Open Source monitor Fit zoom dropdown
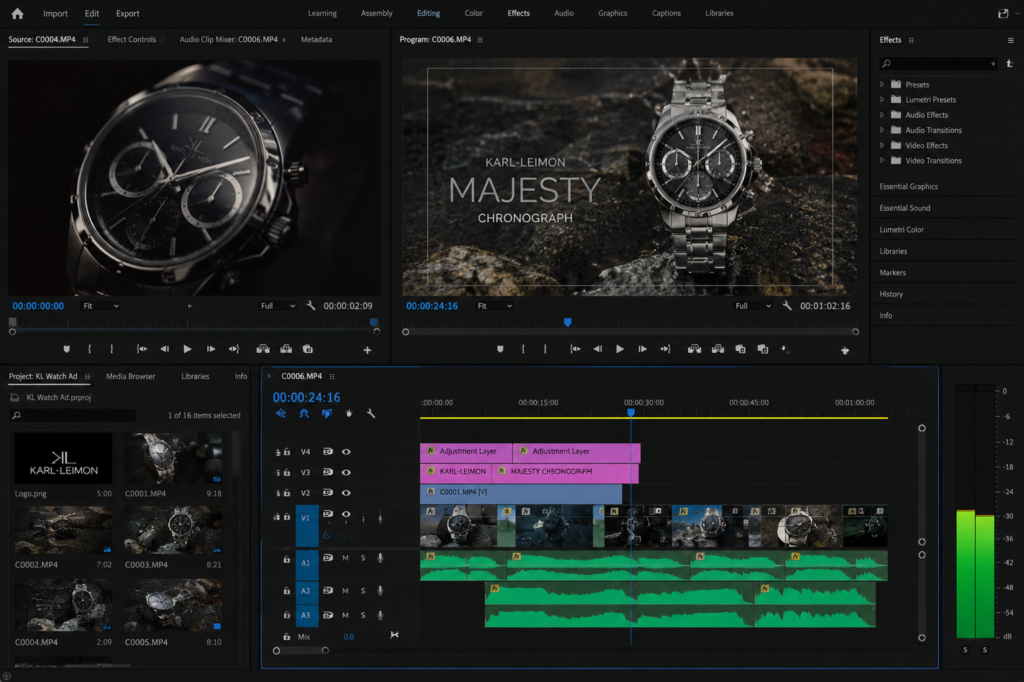Screen dimensions: 1024x682 101,306
